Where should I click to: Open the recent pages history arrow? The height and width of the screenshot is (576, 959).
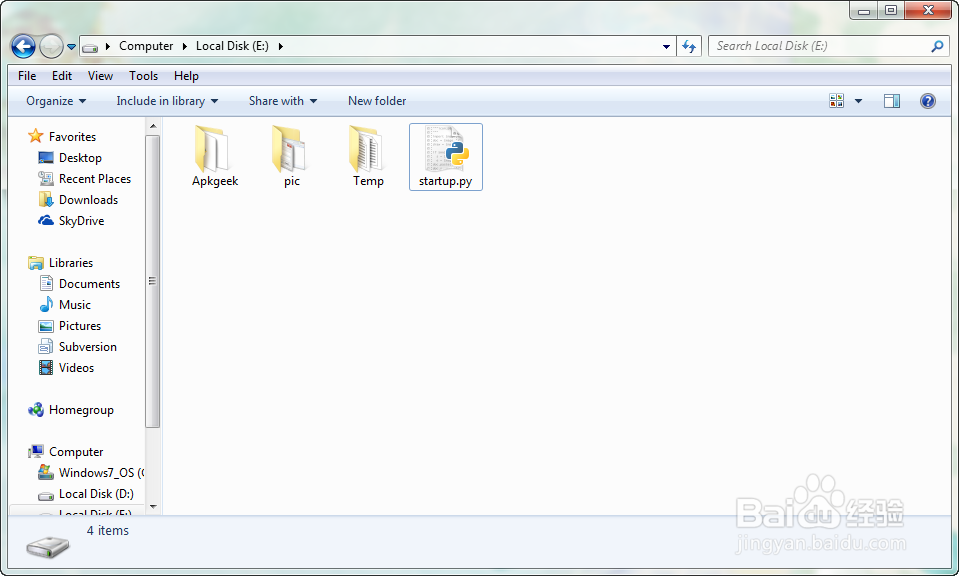(72, 46)
